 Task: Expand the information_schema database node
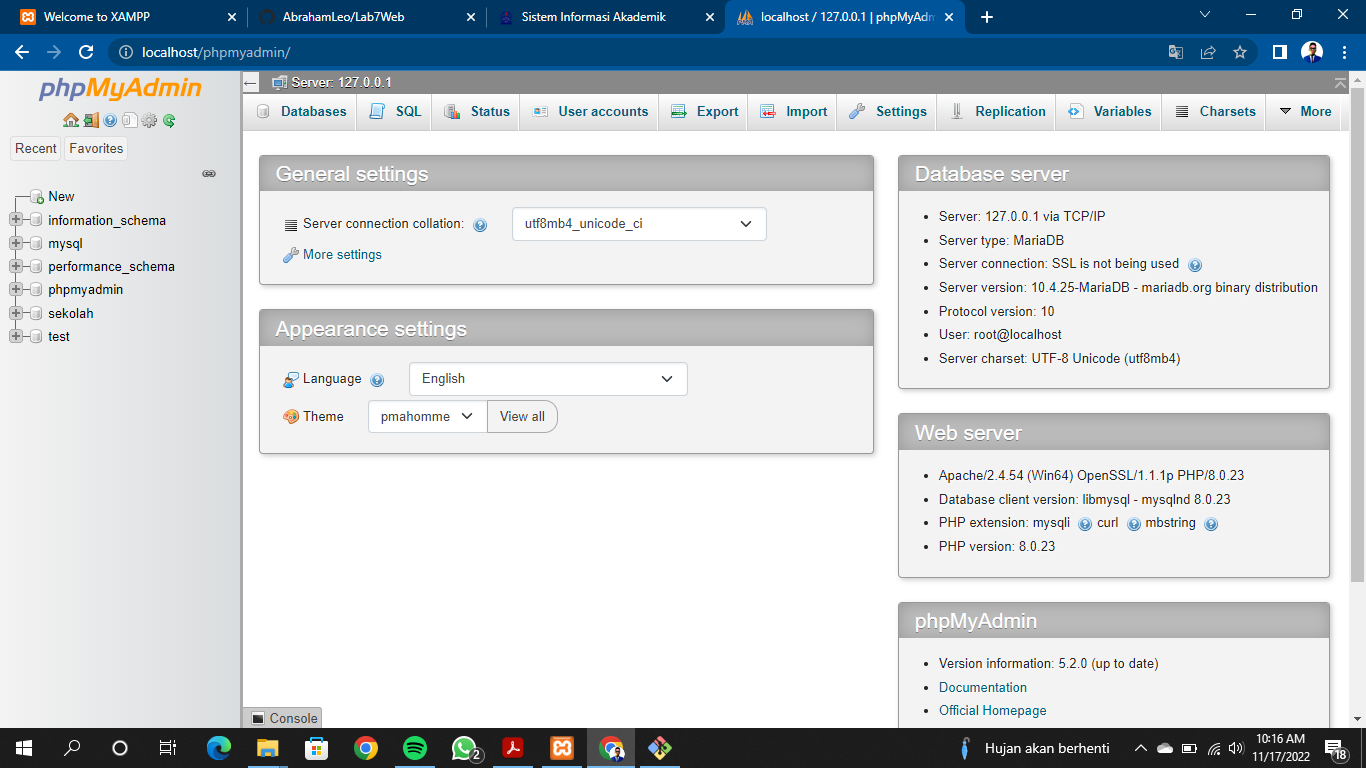click(x=16, y=220)
